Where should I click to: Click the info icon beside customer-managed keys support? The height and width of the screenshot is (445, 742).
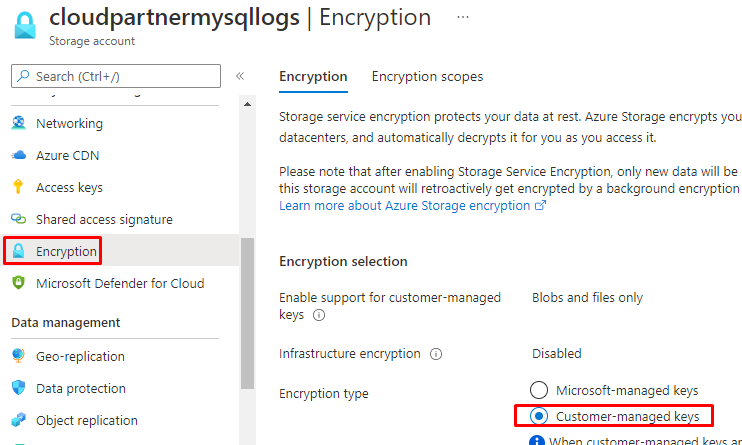click(319, 314)
